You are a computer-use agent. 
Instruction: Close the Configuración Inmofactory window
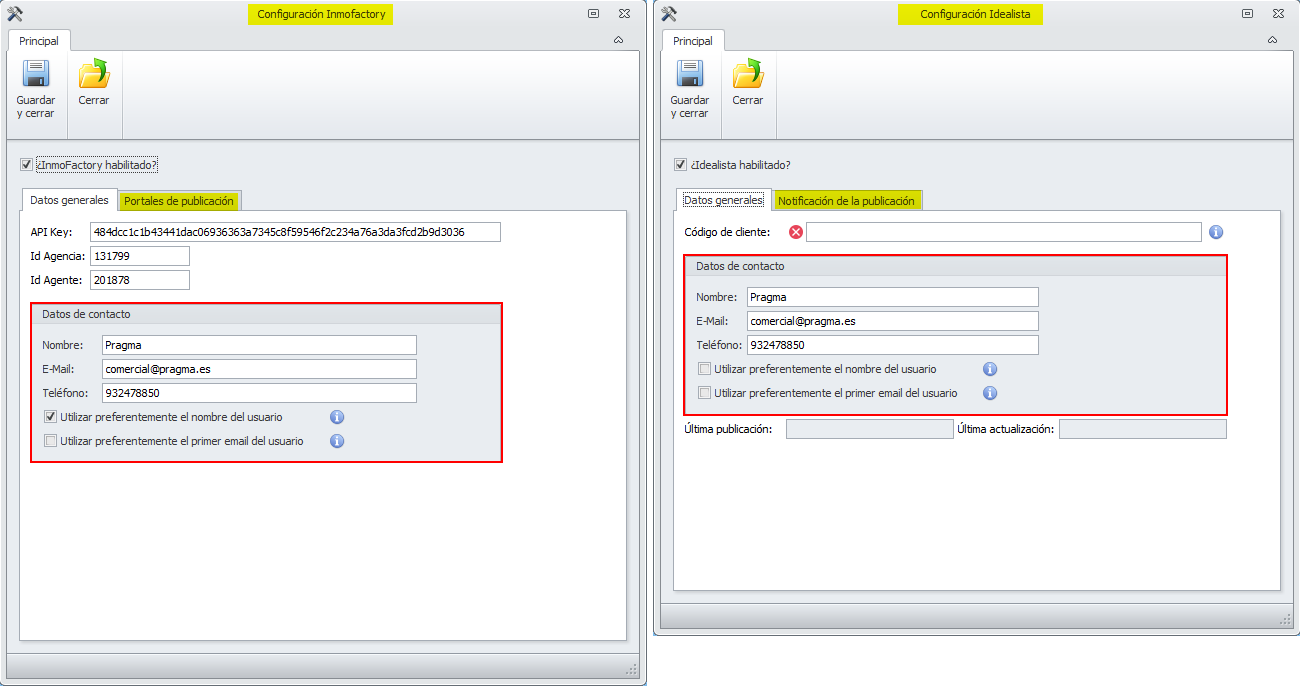(624, 14)
